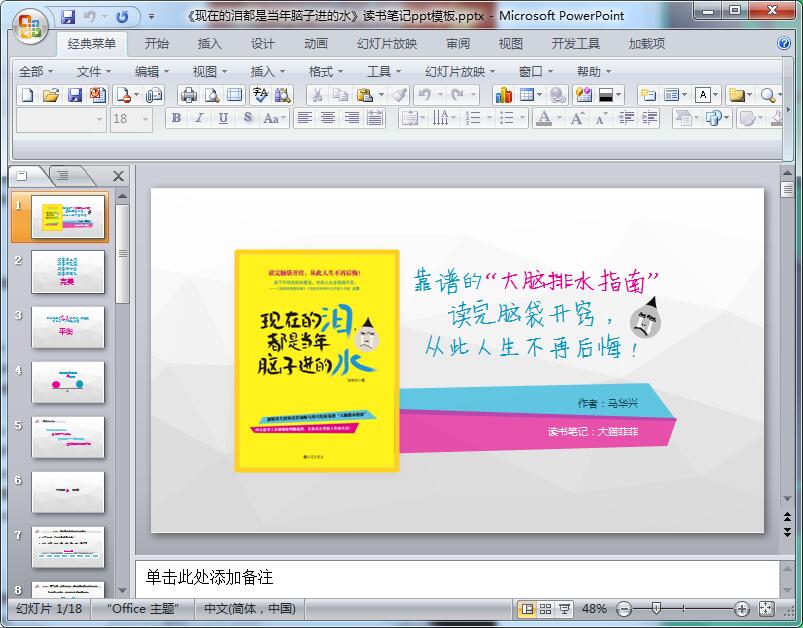Insert a table using the table icon
The image size is (803, 628).
coord(526,95)
